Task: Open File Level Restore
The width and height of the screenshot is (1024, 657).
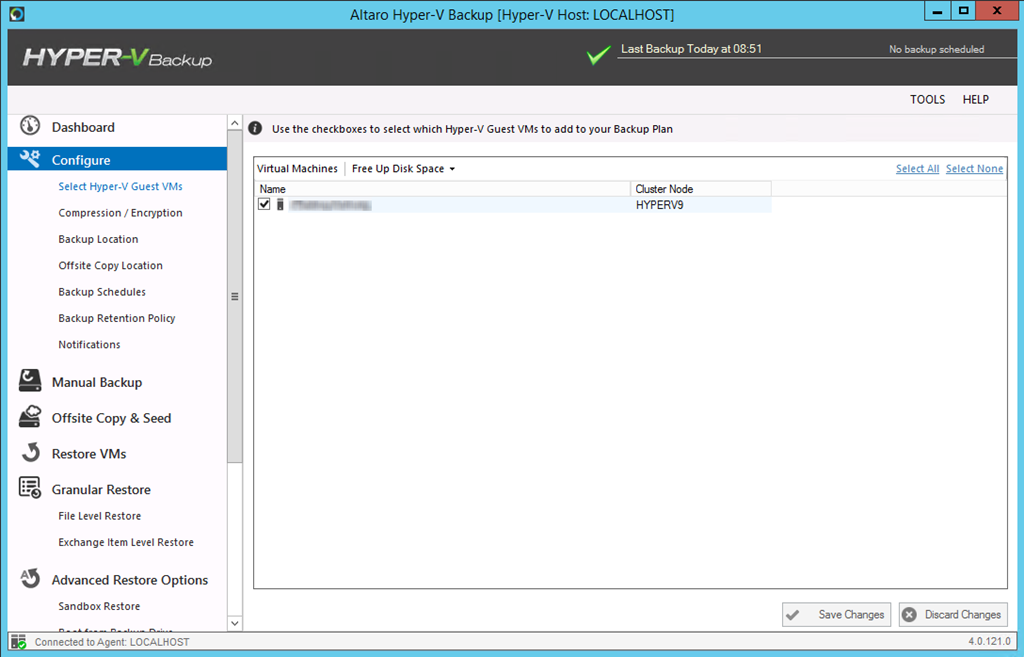Action: (x=99, y=516)
